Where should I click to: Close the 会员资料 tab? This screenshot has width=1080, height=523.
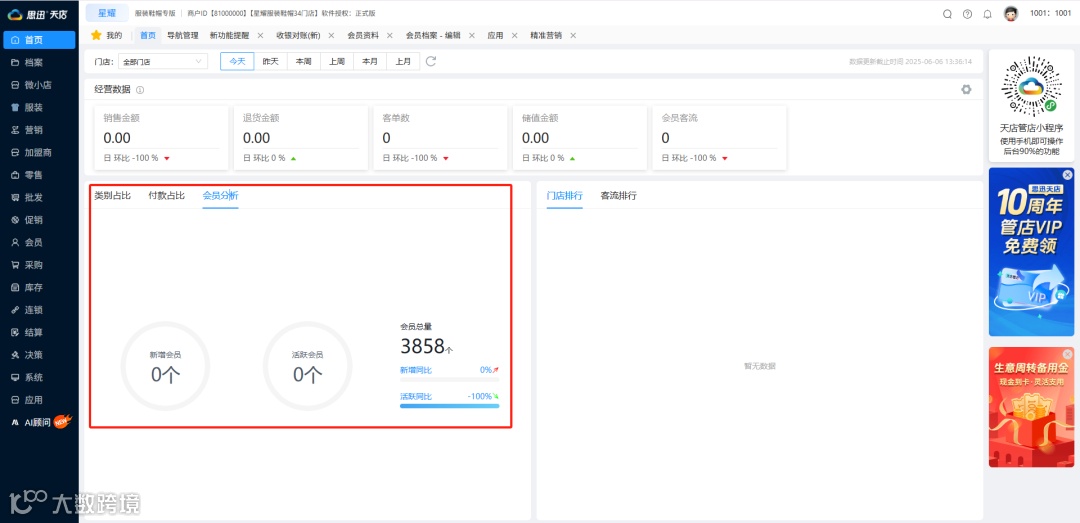point(390,35)
